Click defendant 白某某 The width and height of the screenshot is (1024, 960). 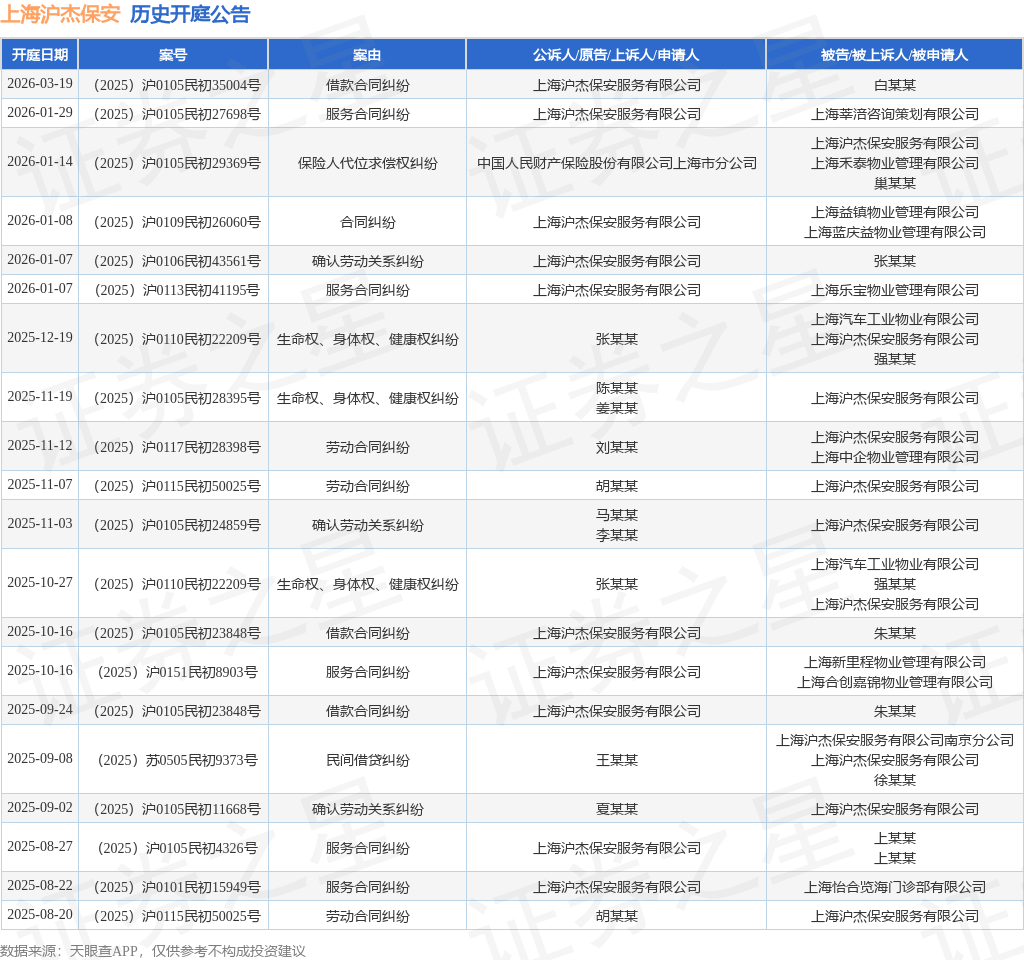click(895, 85)
